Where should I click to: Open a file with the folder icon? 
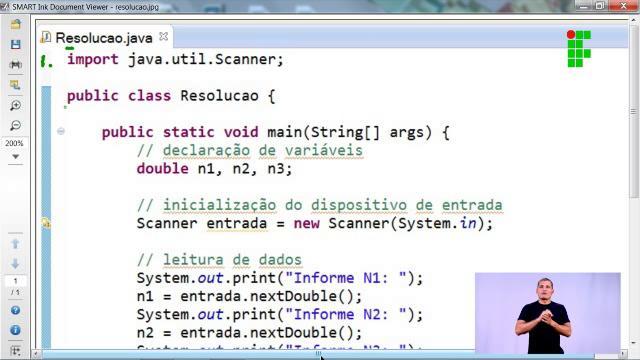[x=16, y=24]
